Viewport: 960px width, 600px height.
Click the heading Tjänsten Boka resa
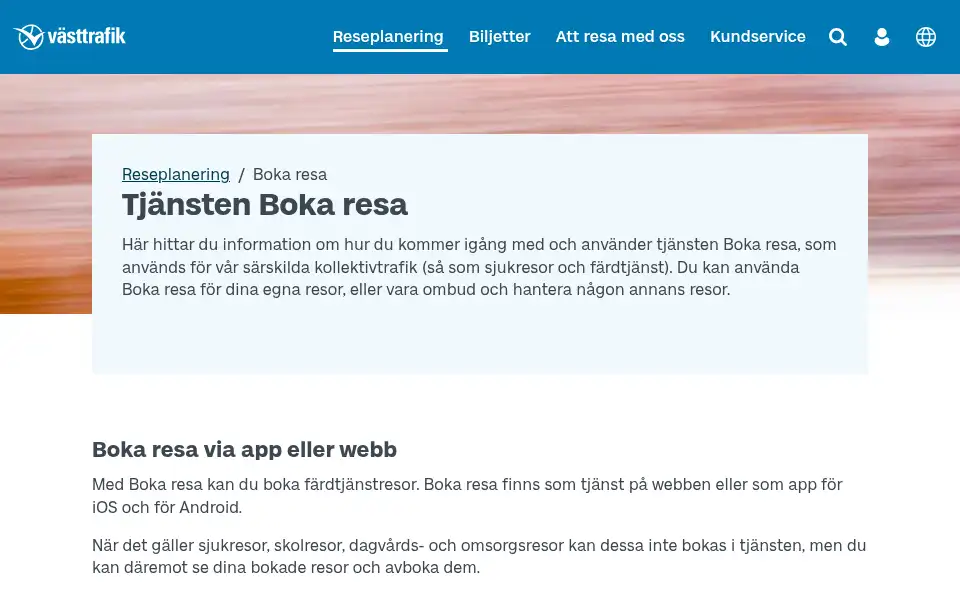point(264,204)
